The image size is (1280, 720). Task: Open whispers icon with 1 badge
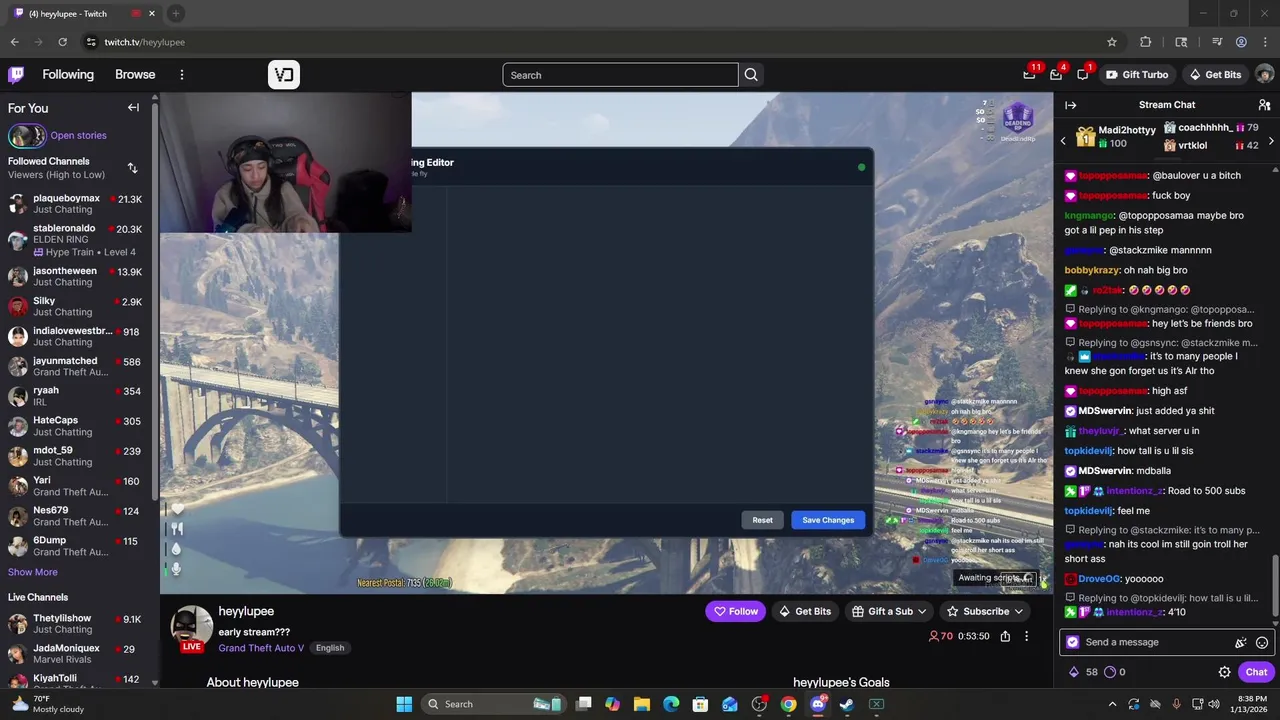coord(1083,75)
